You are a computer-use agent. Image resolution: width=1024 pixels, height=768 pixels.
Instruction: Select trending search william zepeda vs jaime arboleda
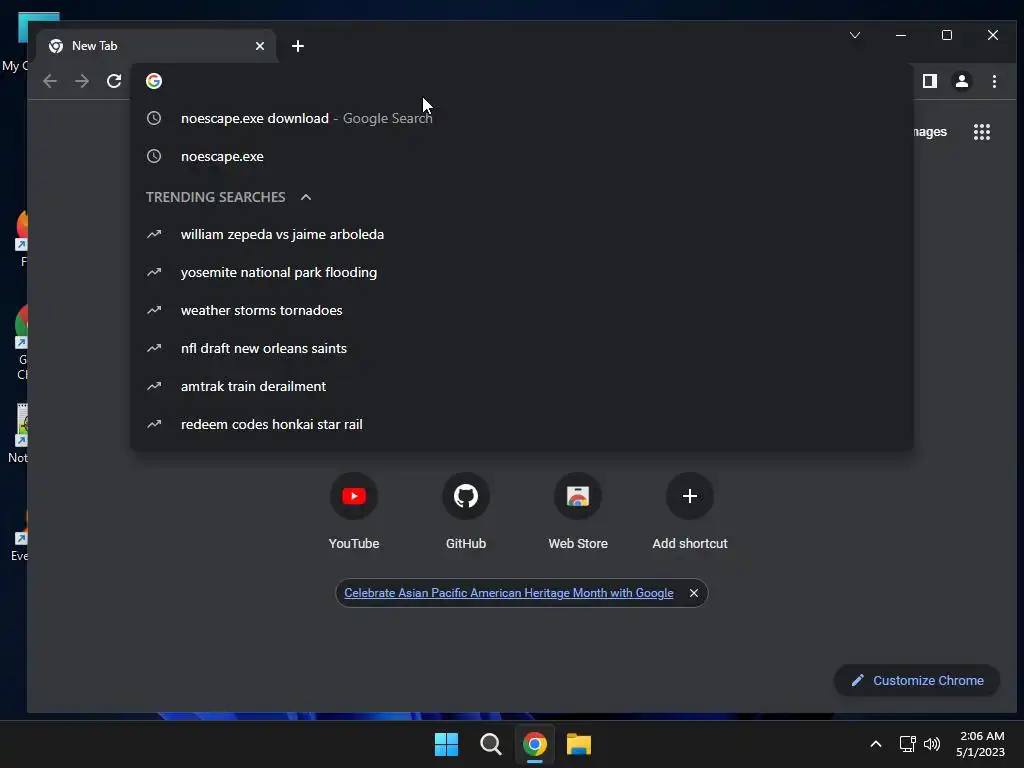pyautogui.click(x=521, y=234)
